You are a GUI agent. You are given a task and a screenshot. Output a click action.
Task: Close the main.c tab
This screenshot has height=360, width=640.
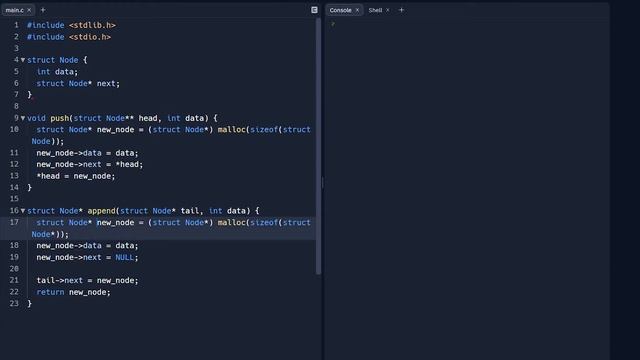point(29,10)
